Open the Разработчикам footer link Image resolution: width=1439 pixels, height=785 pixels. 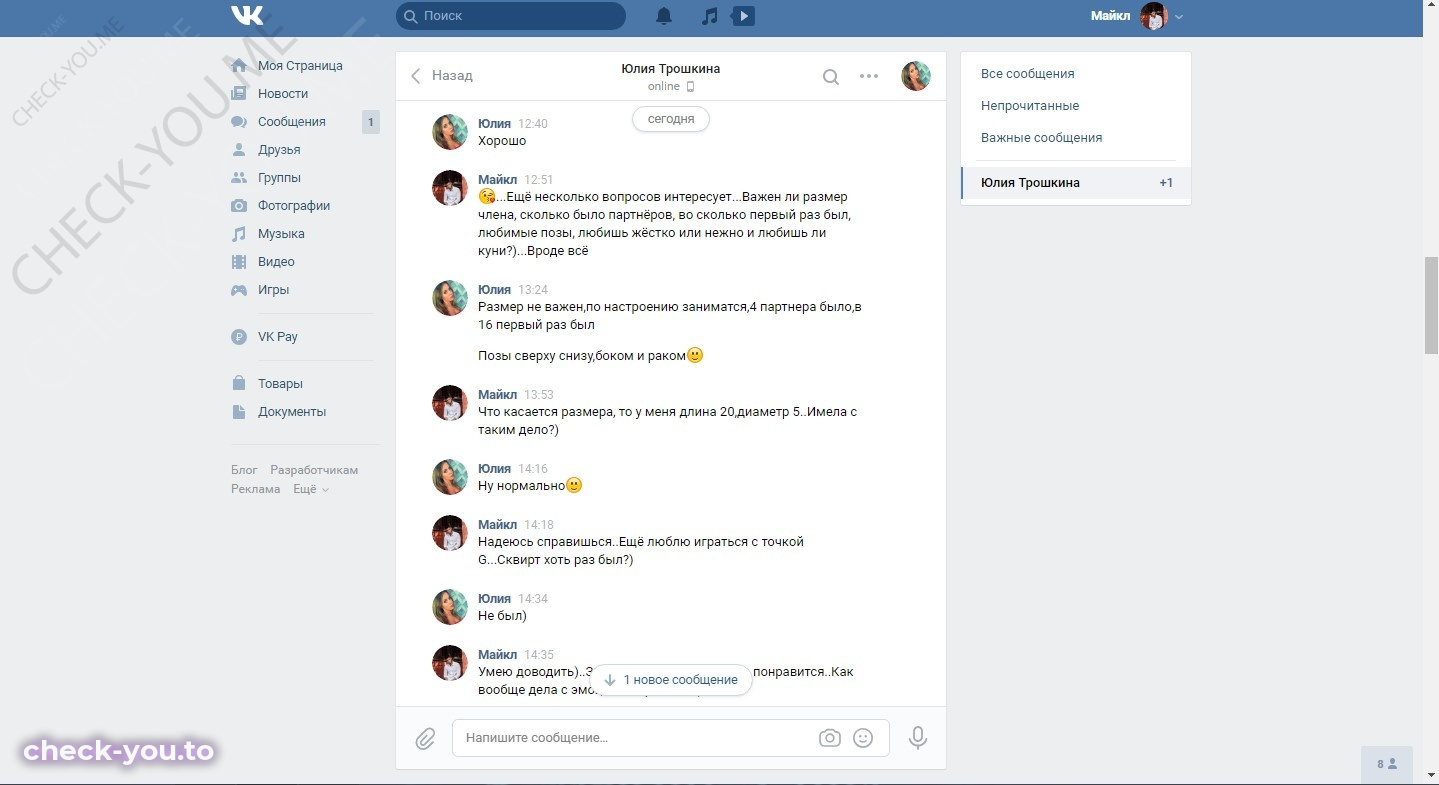pyautogui.click(x=314, y=470)
